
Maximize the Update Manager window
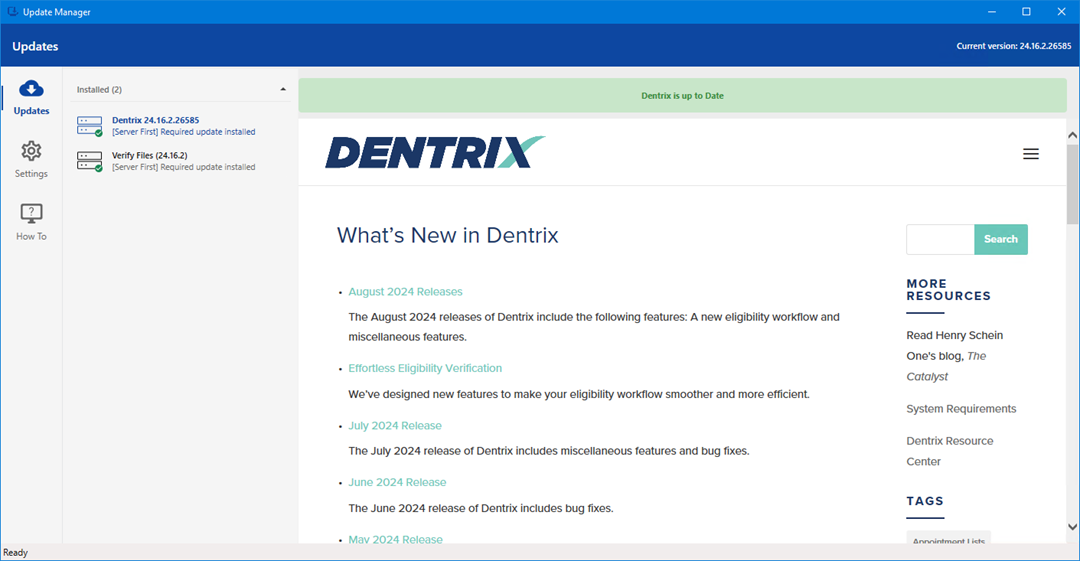(1026, 11)
